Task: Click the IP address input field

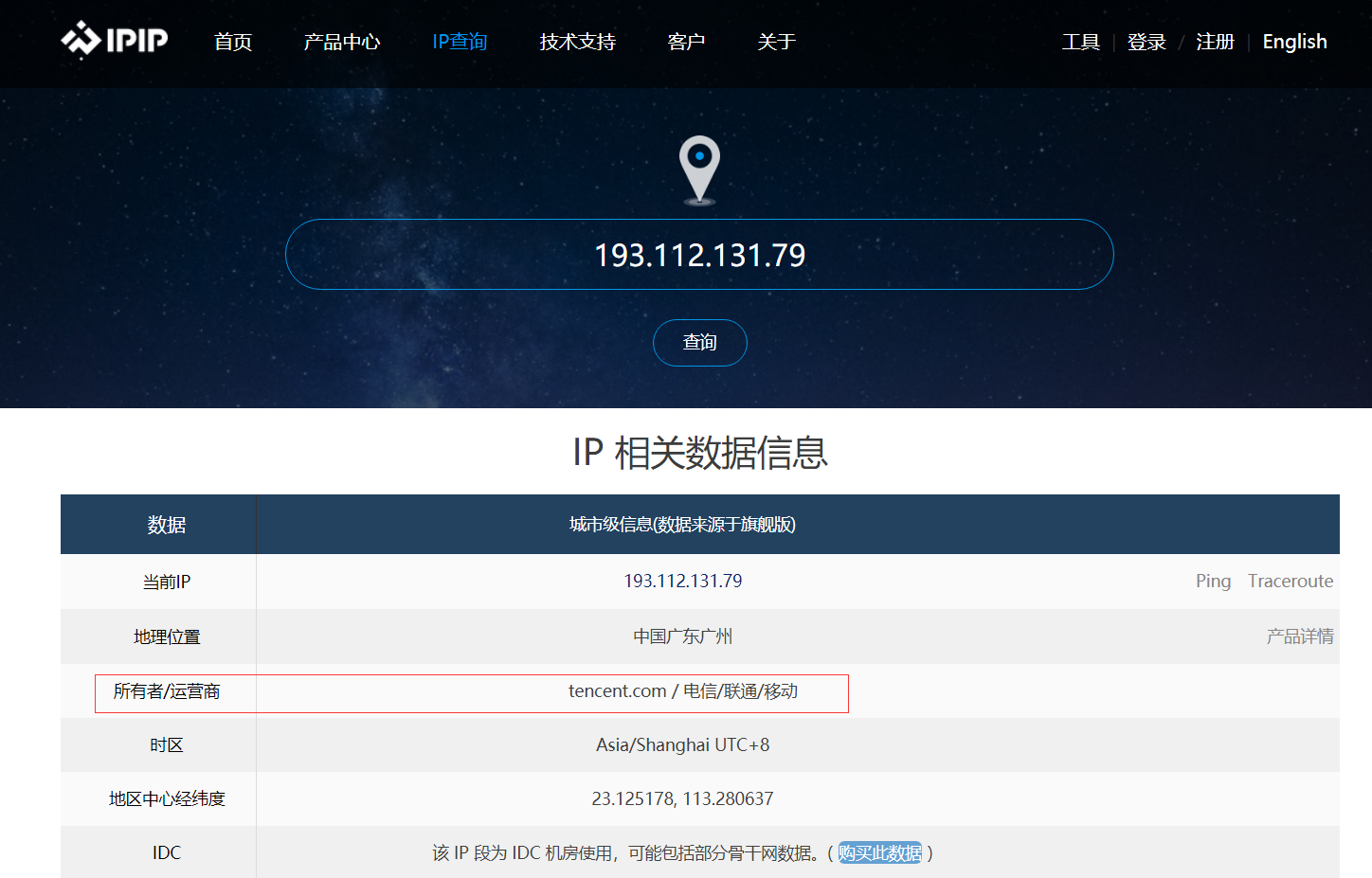Action: [699, 254]
